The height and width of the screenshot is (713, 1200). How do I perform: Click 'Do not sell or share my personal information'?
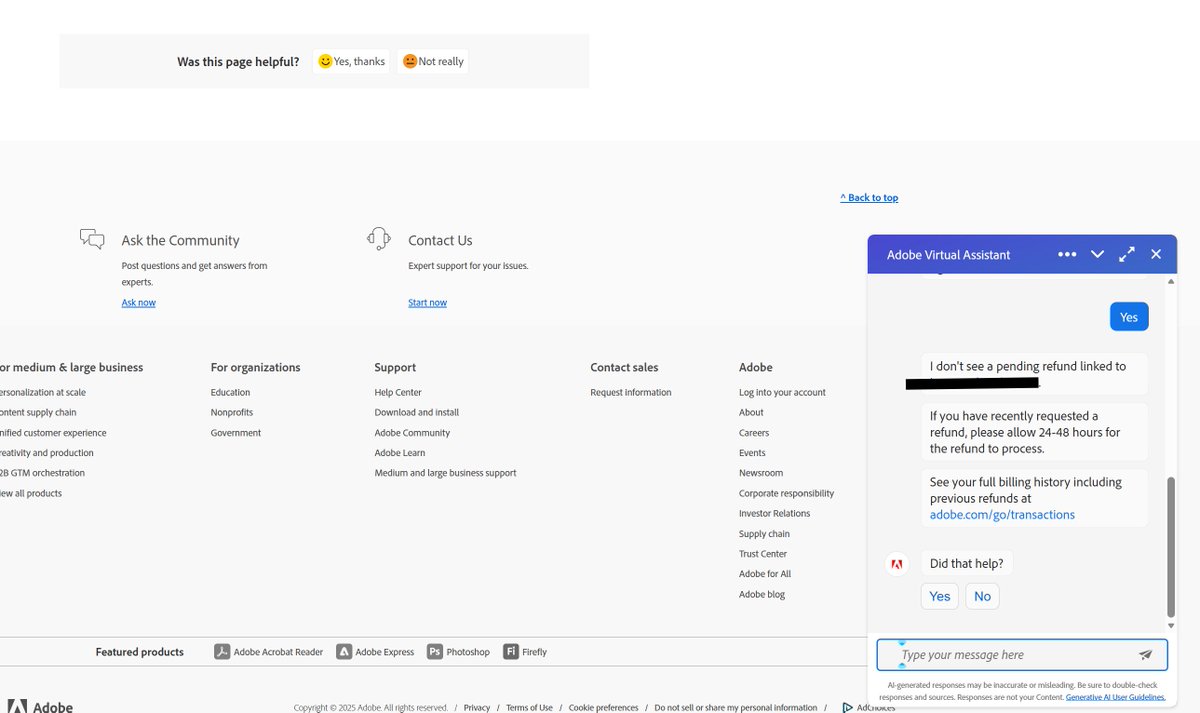[x=736, y=708]
